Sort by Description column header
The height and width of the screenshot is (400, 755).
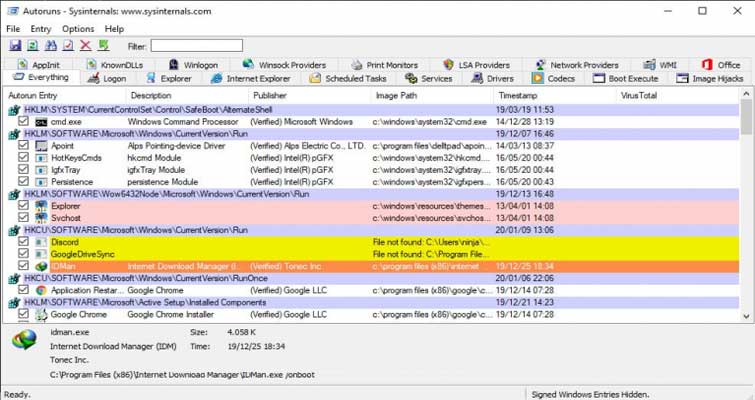187,95
